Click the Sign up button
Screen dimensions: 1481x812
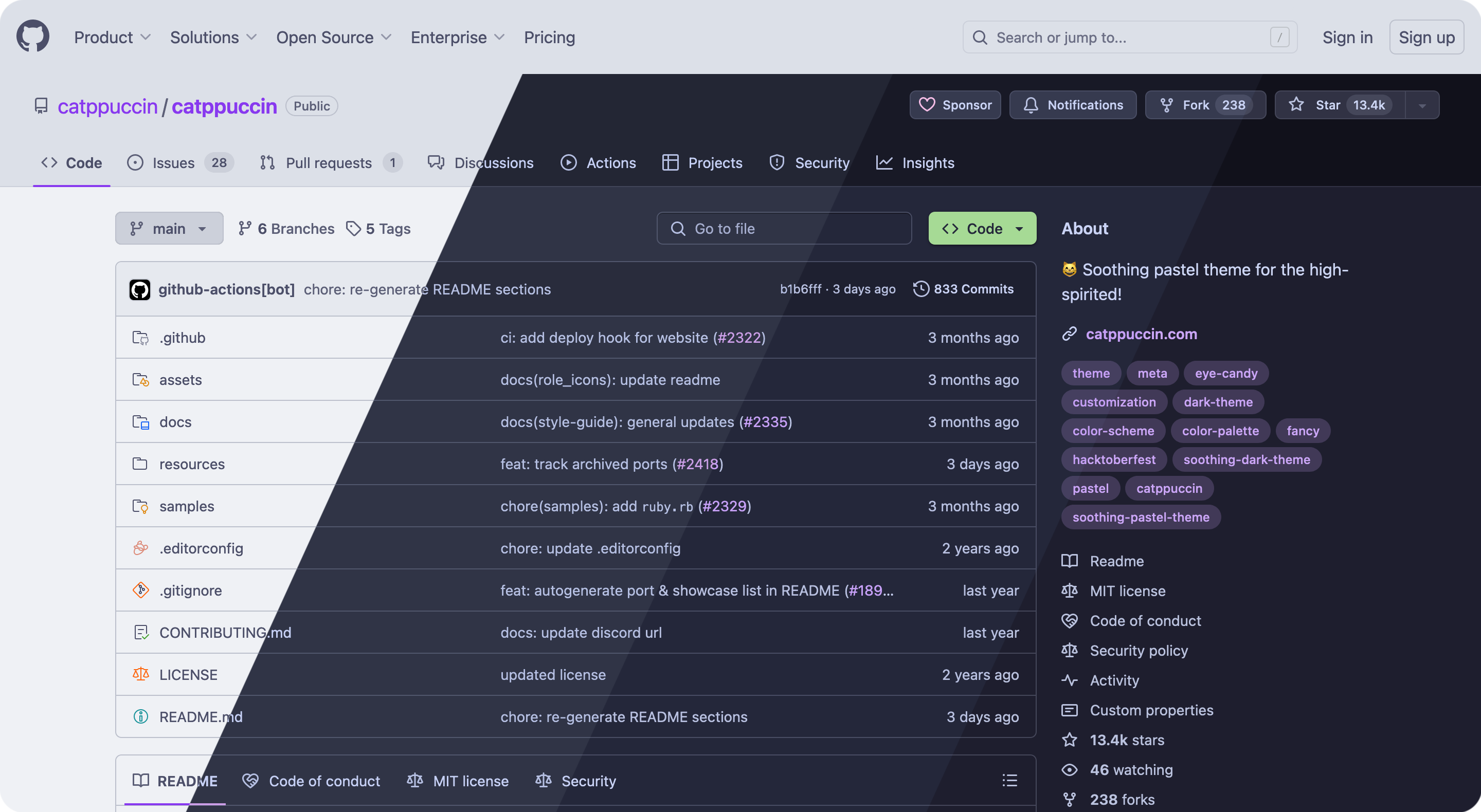tap(1426, 38)
